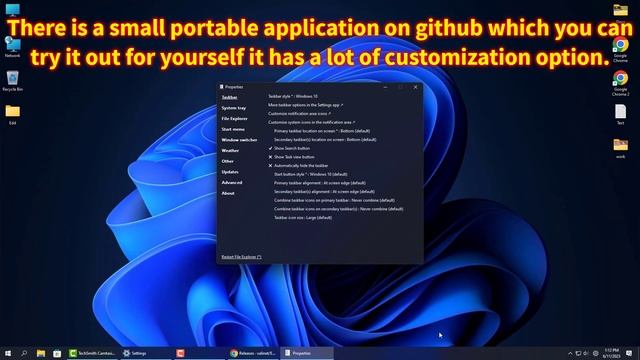Open the top-right desktop folder icon
Screen dimensions: 640x360
[620, 10]
